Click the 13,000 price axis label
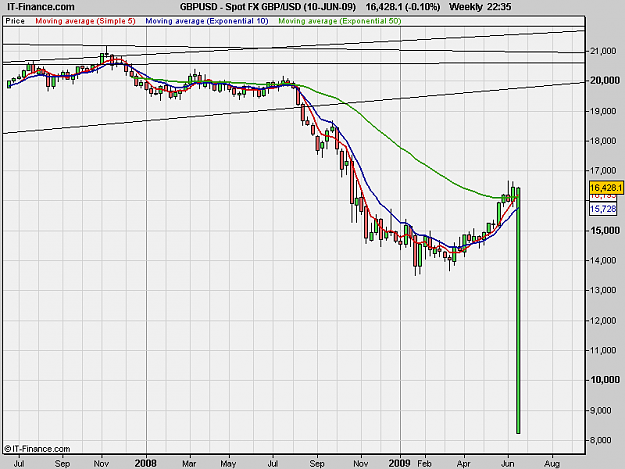 tap(603, 290)
